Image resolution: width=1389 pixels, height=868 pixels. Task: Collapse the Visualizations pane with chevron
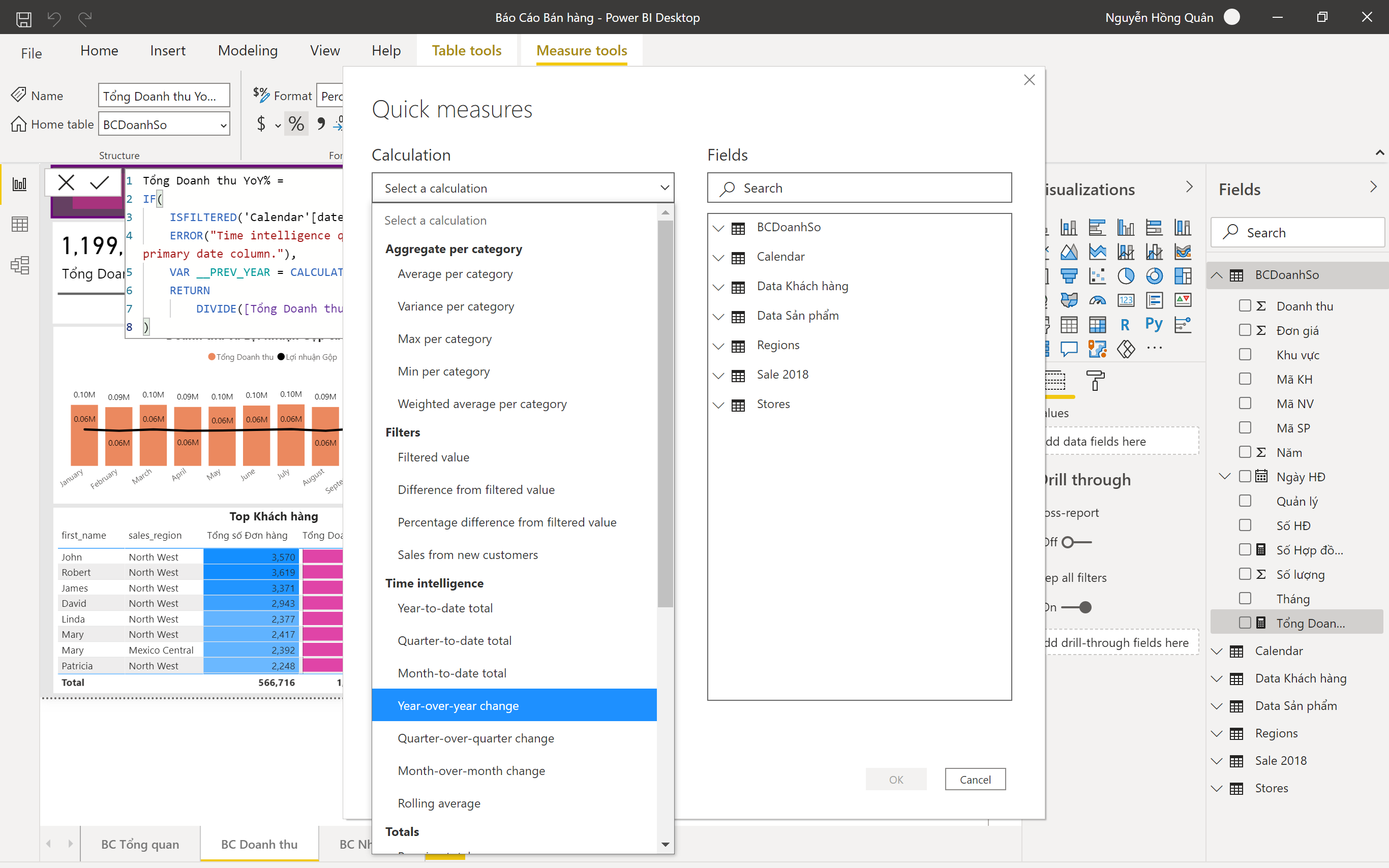click(1189, 187)
